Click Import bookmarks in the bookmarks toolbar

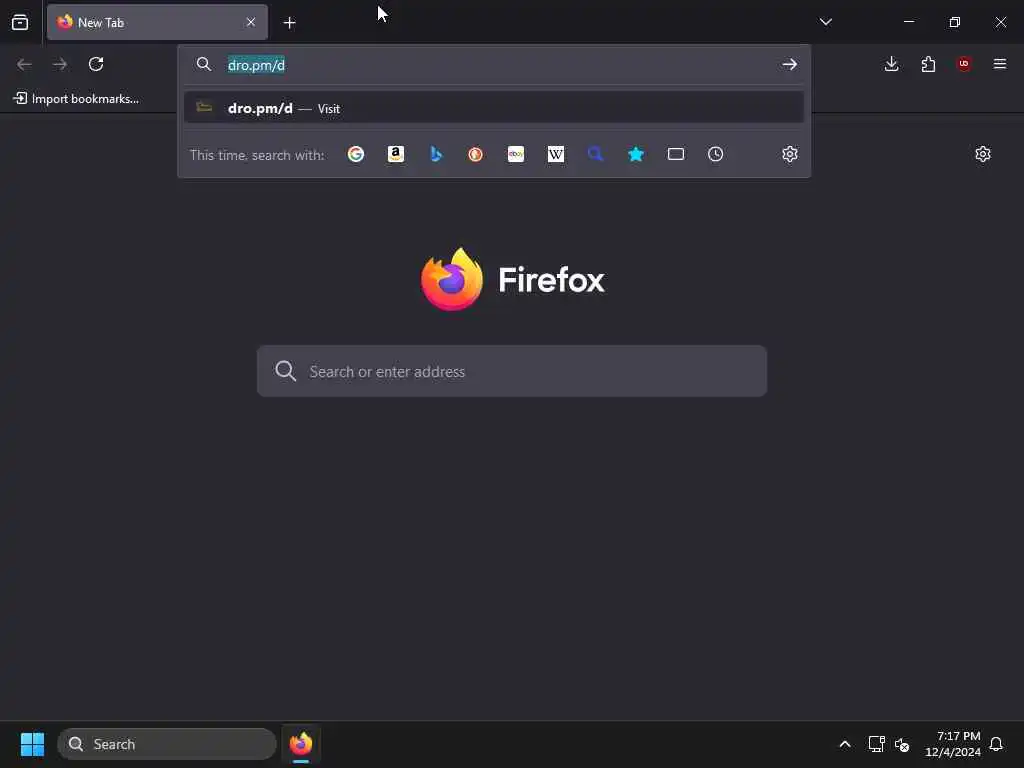76,99
